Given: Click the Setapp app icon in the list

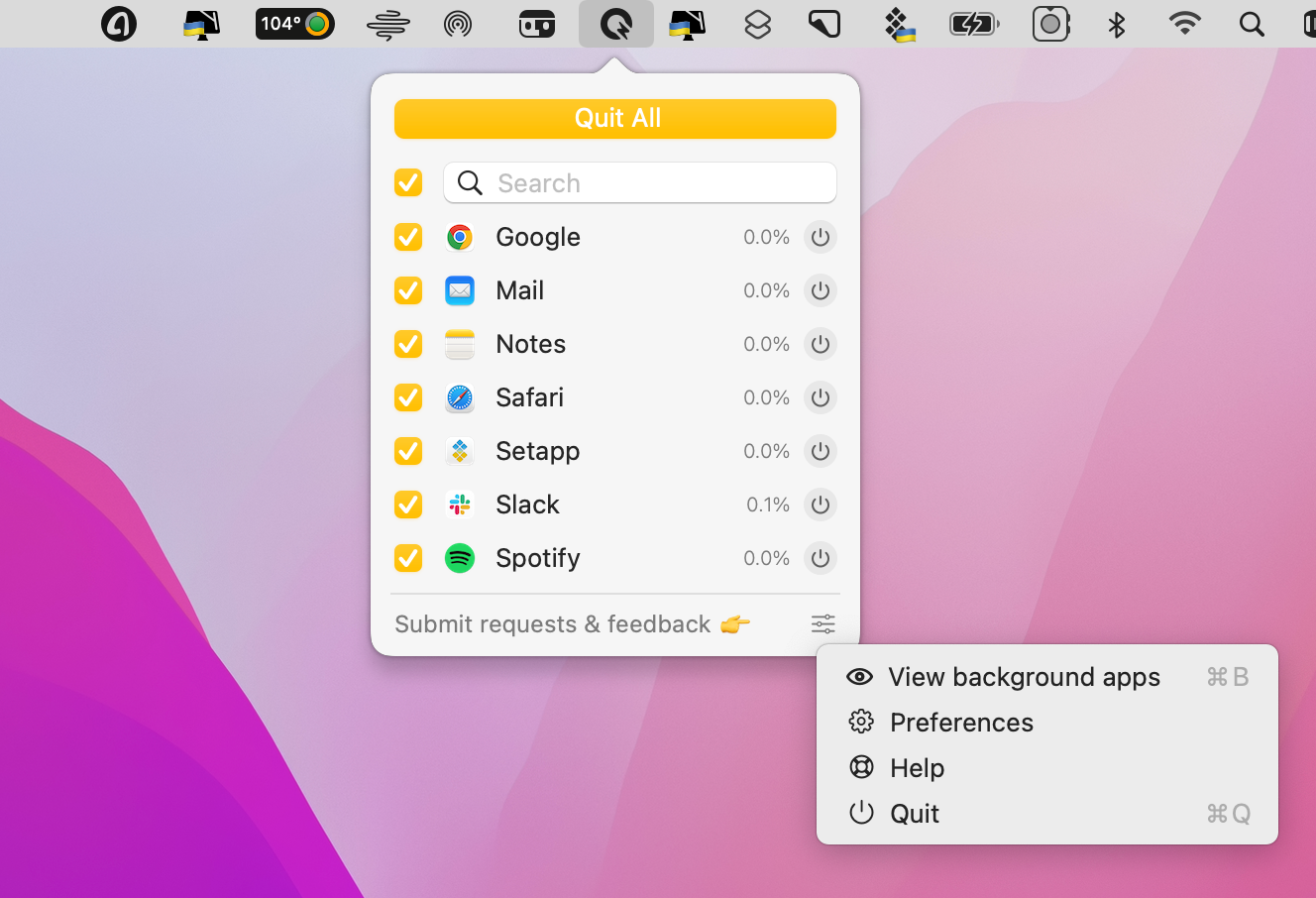Looking at the screenshot, I should coord(460,451).
